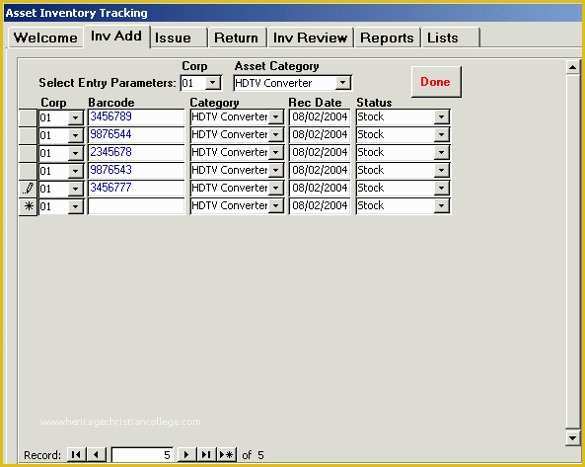
Task: Click barcode field containing 3456777
Action: tap(137, 188)
